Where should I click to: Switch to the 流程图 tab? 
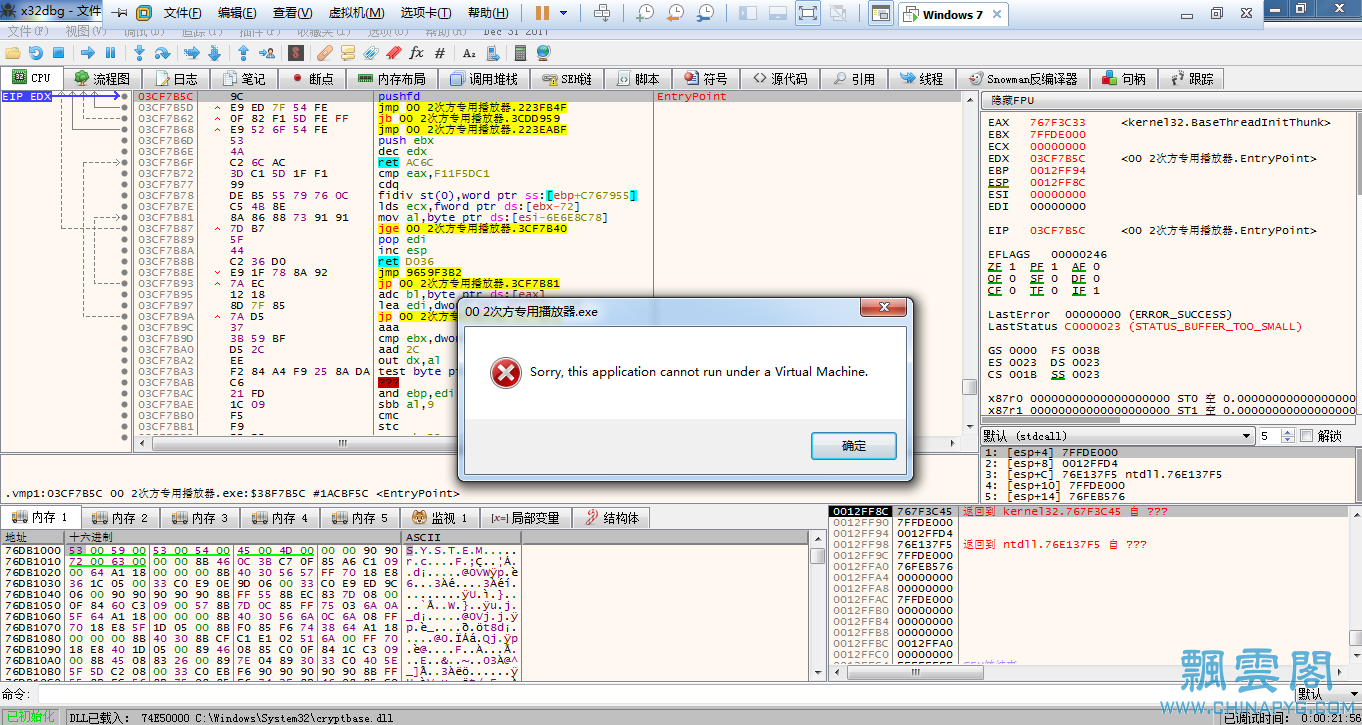click(102, 78)
